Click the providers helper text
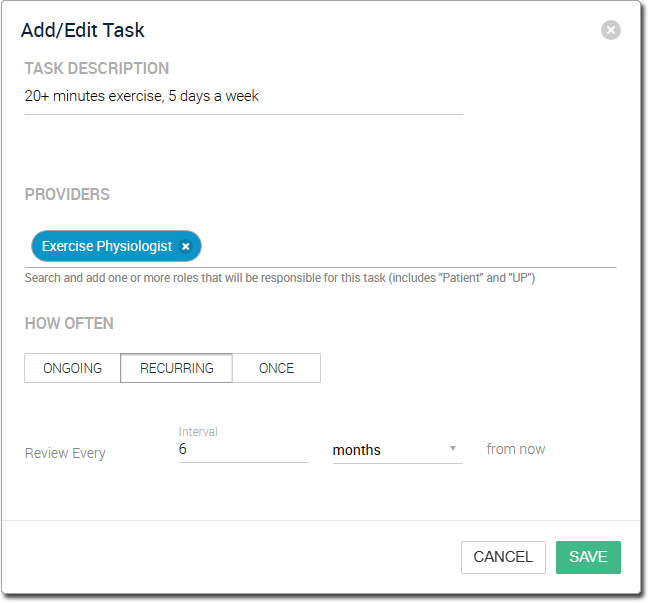This screenshot has height=603, width=649. coord(280,278)
